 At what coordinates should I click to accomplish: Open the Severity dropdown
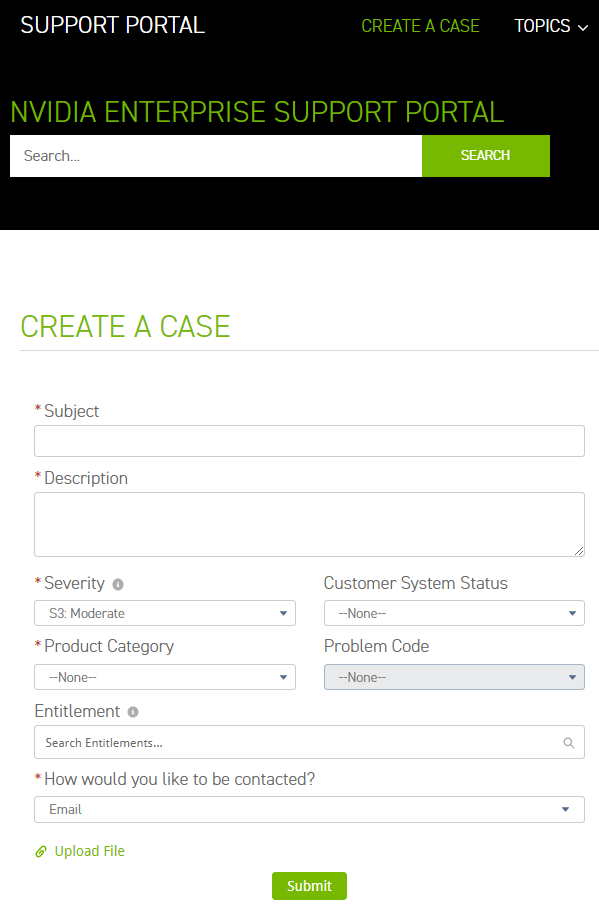pyautogui.click(x=165, y=613)
